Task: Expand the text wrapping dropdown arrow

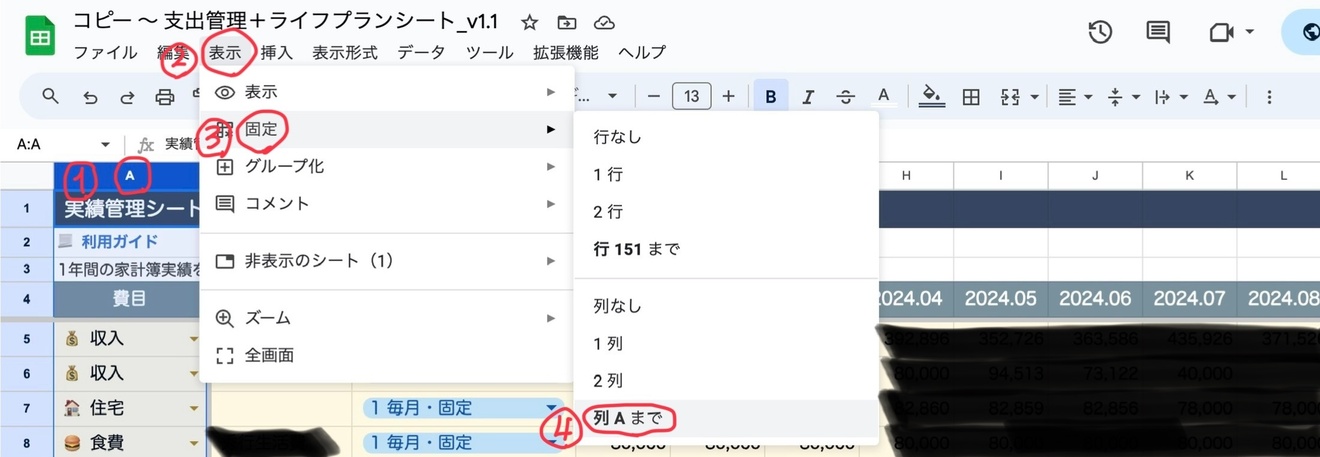Action: click(1184, 97)
